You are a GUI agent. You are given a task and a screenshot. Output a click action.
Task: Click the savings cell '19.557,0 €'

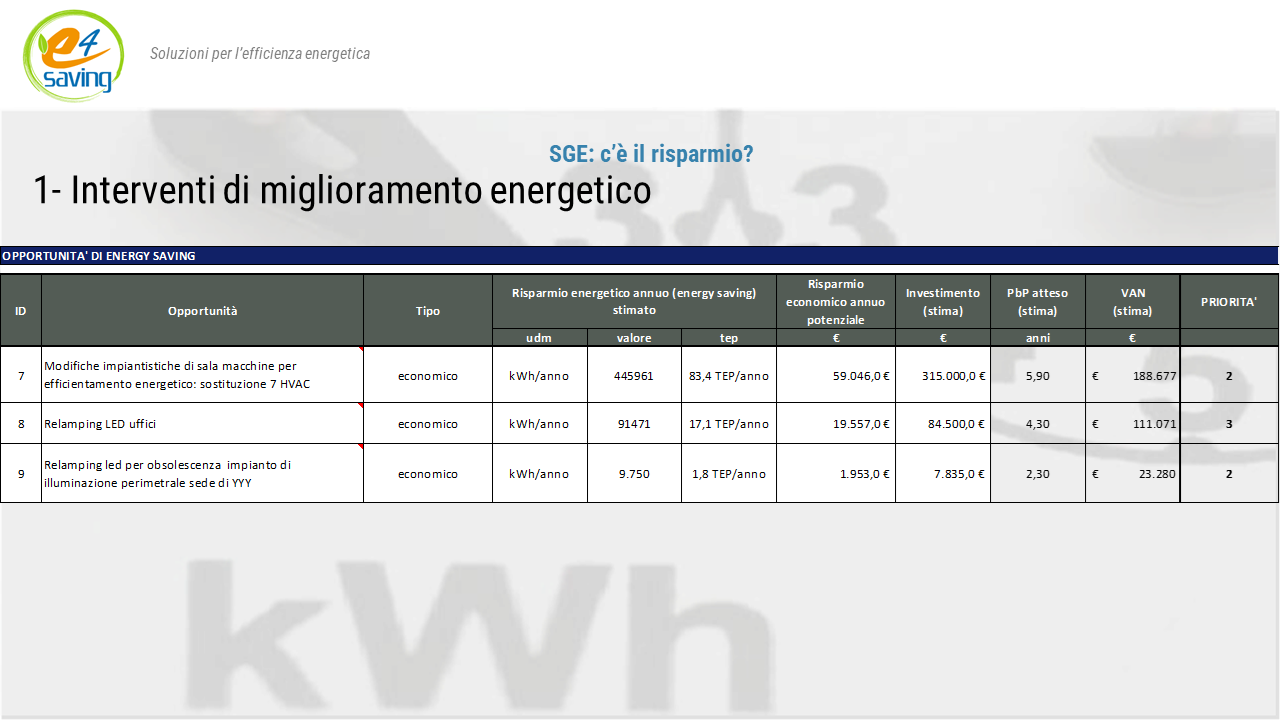pyautogui.click(x=836, y=424)
